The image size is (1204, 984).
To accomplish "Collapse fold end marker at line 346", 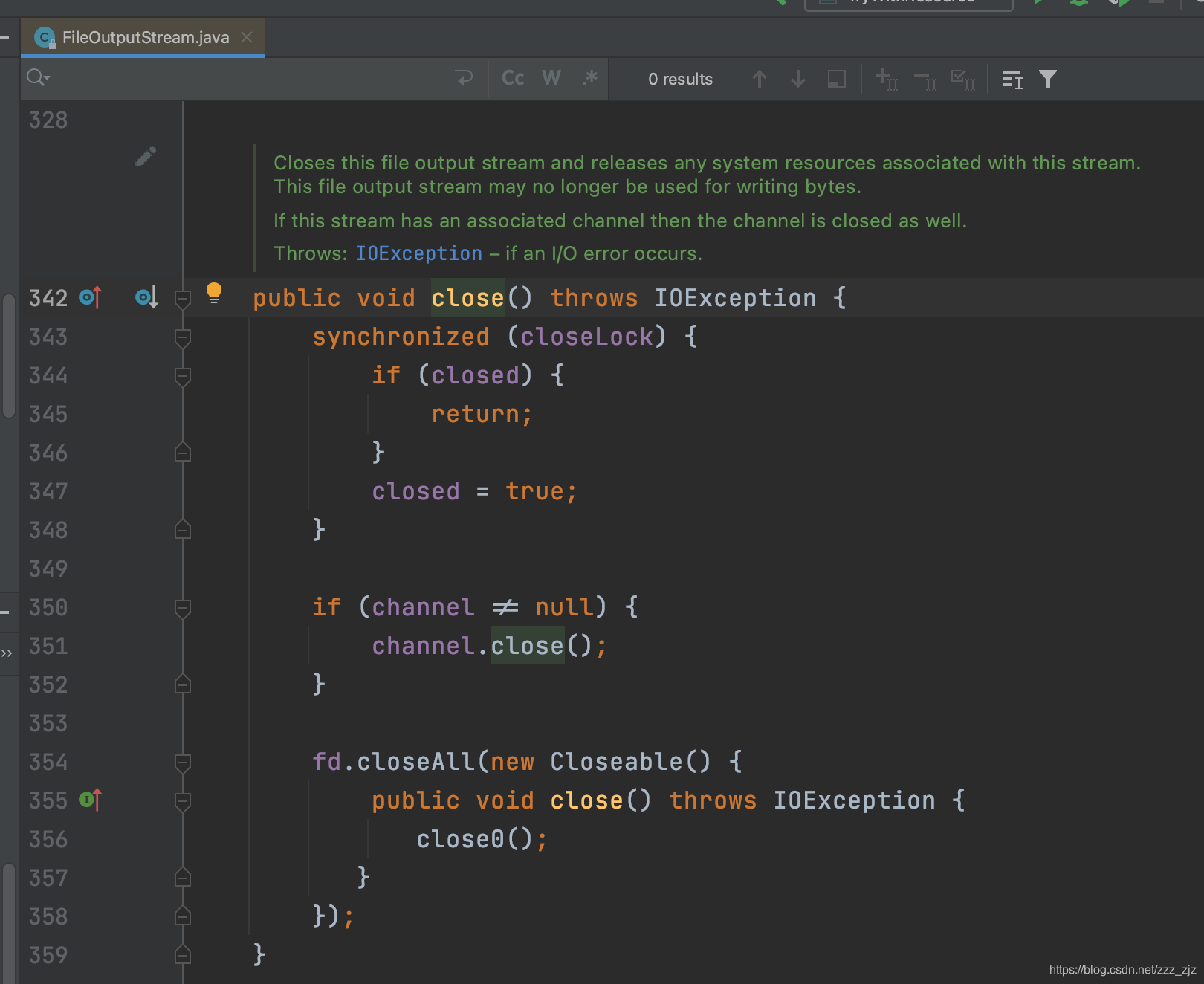I will (183, 453).
